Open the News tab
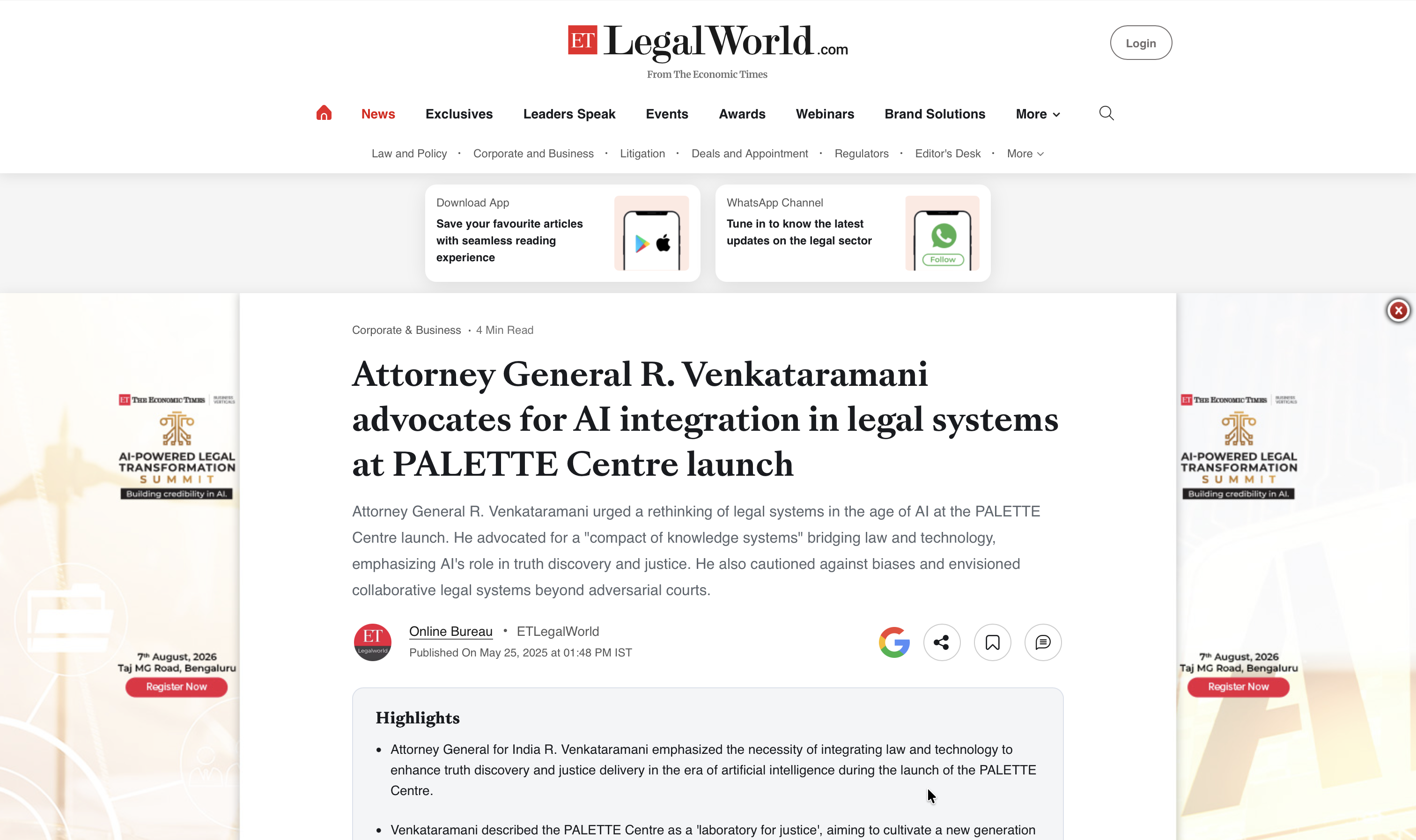The height and width of the screenshot is (840, 1416). 378,114
